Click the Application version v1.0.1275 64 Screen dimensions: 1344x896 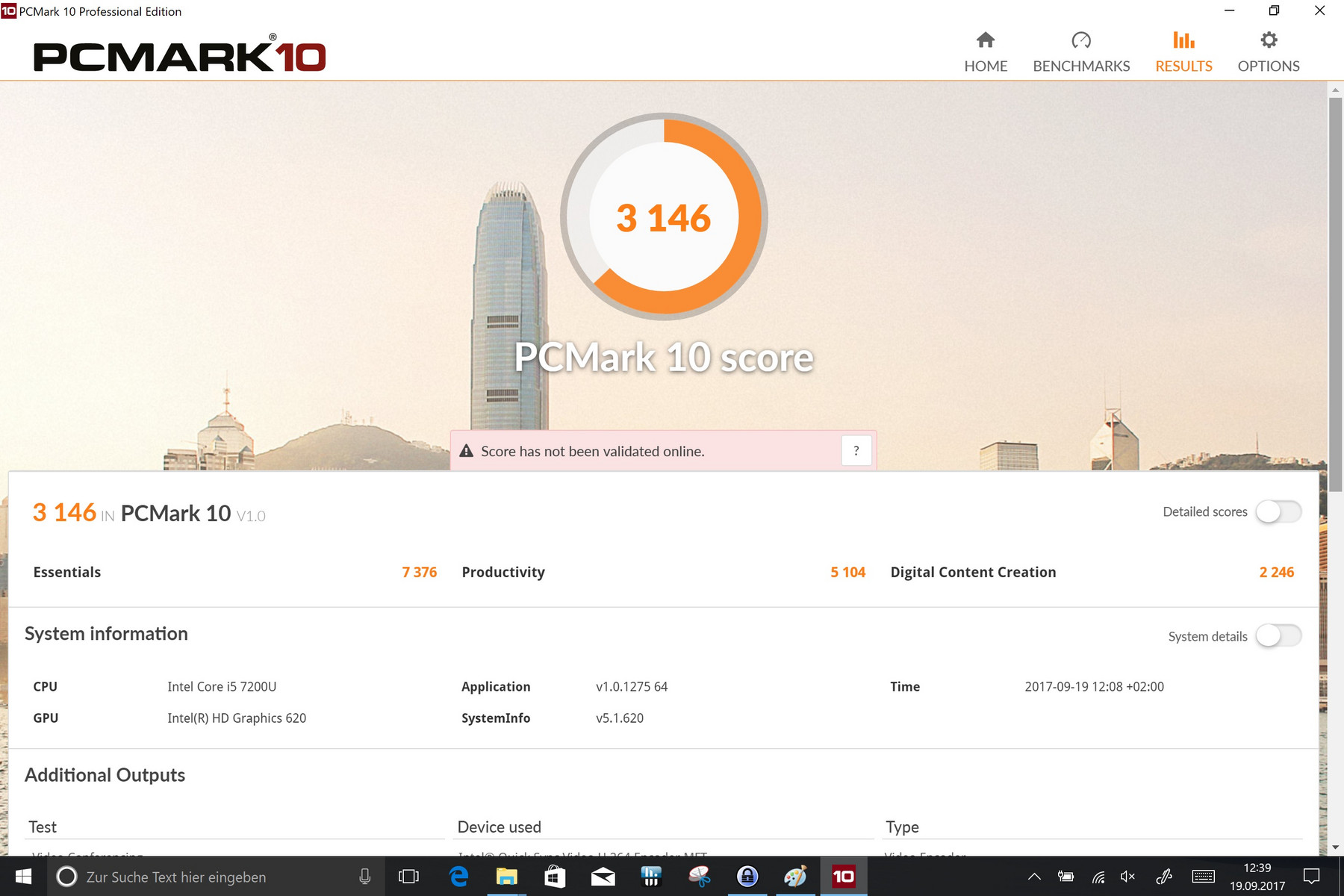click(x=632, y=687)
